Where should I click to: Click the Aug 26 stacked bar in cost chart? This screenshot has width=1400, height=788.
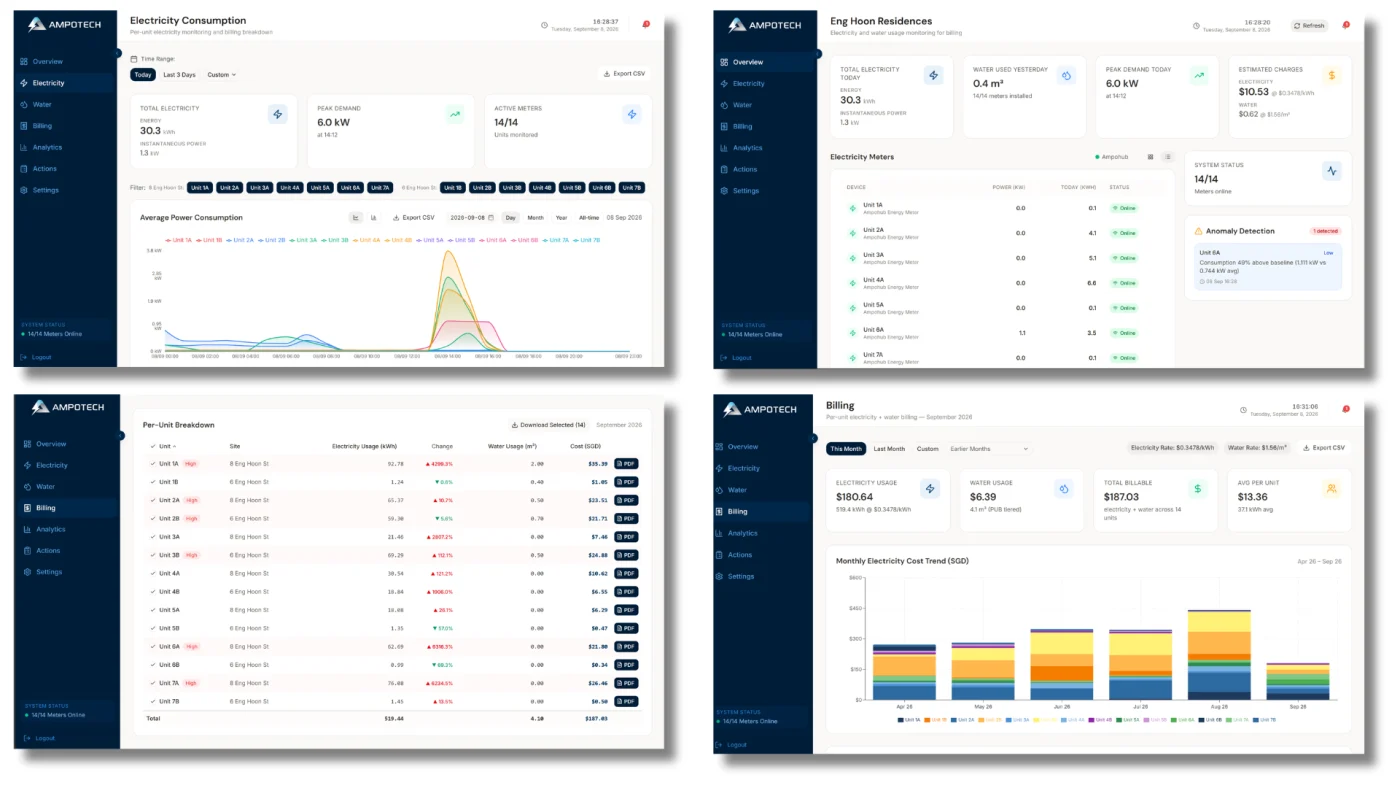click(1219, 654)
